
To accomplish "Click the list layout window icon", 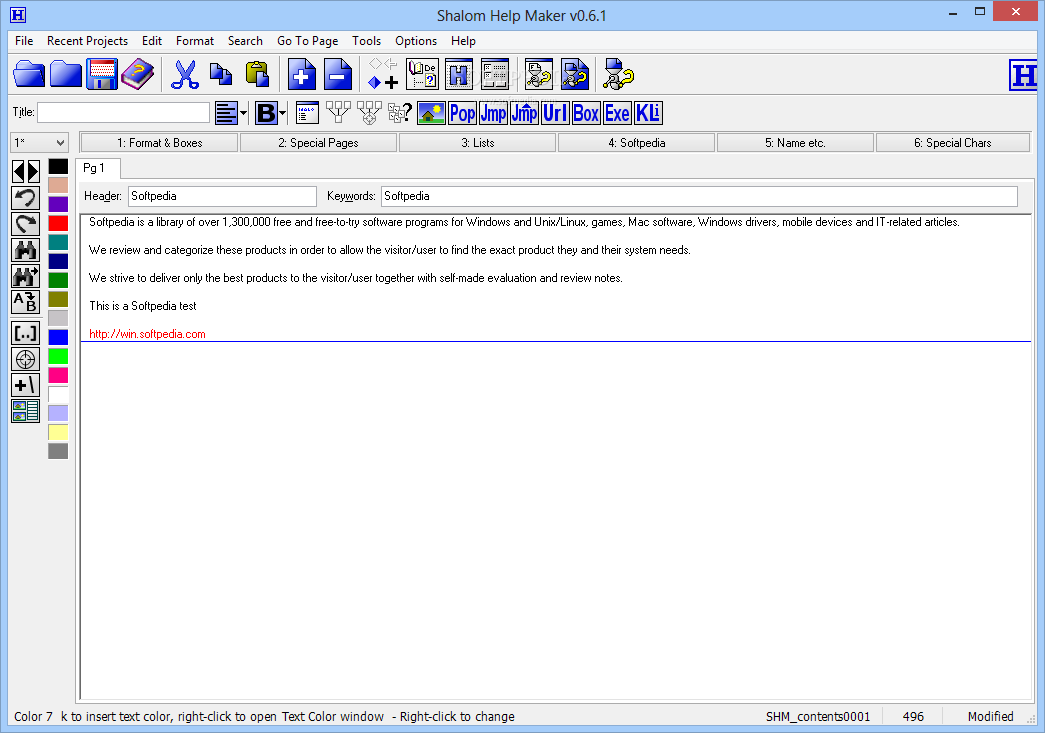I will (495, 74).
